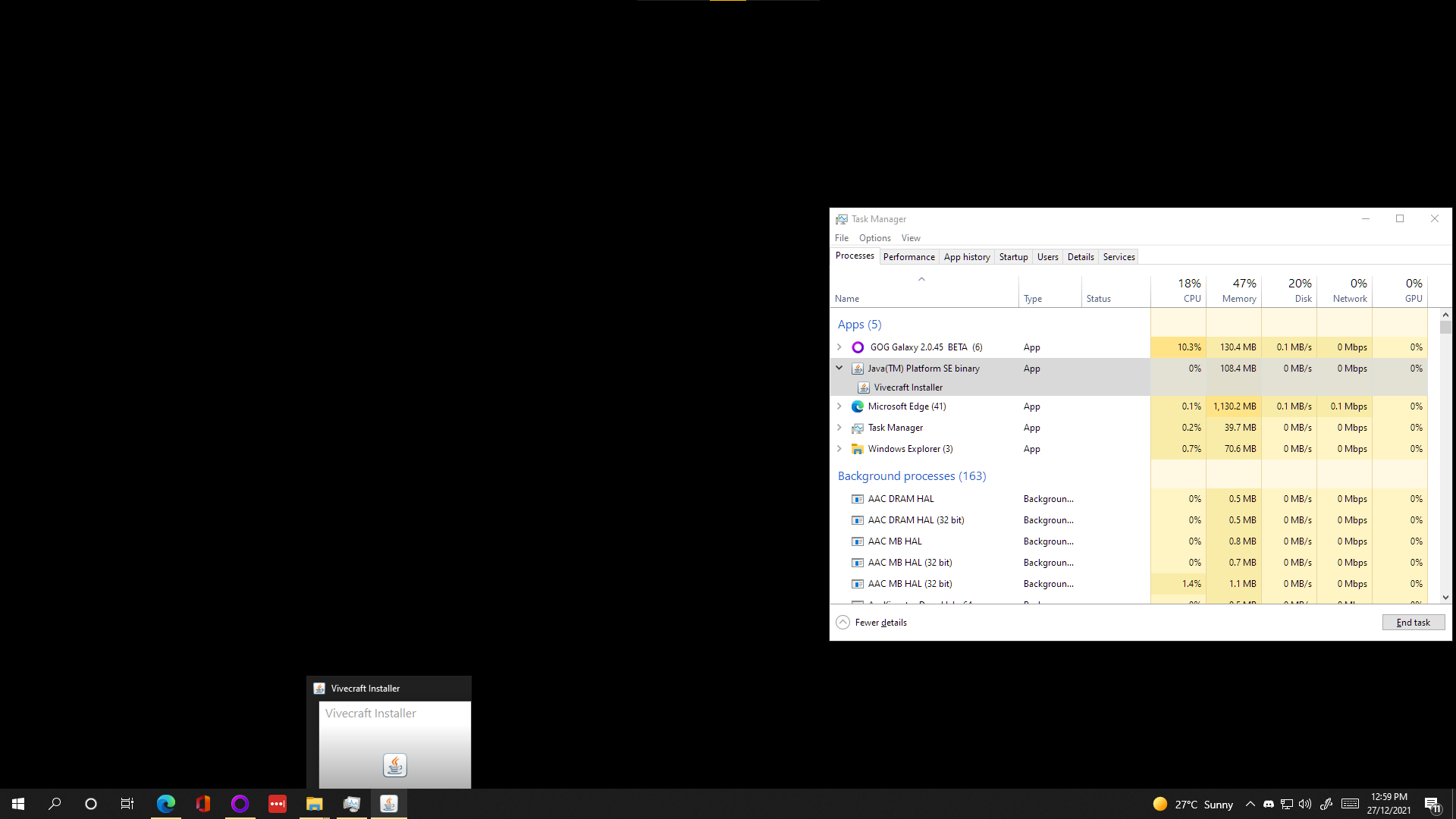Open Discord from the system tray
This screenshot has height=819, width=1456.
click(1269, 805)
